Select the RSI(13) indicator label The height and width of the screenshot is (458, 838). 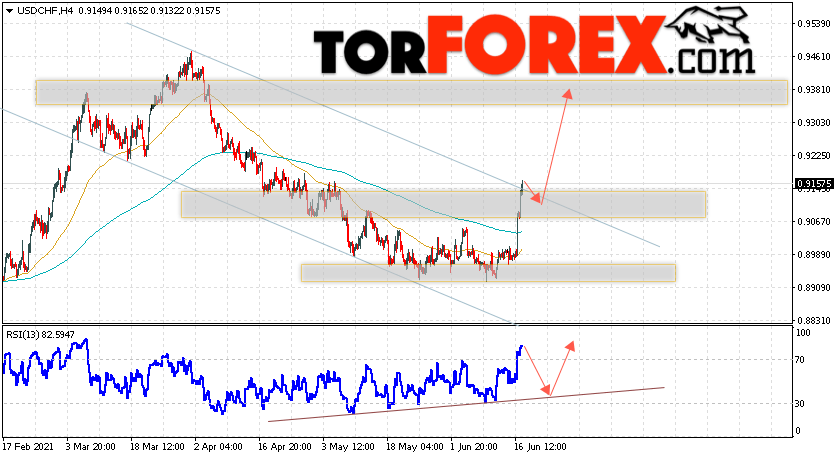click(x=41, y=335)
